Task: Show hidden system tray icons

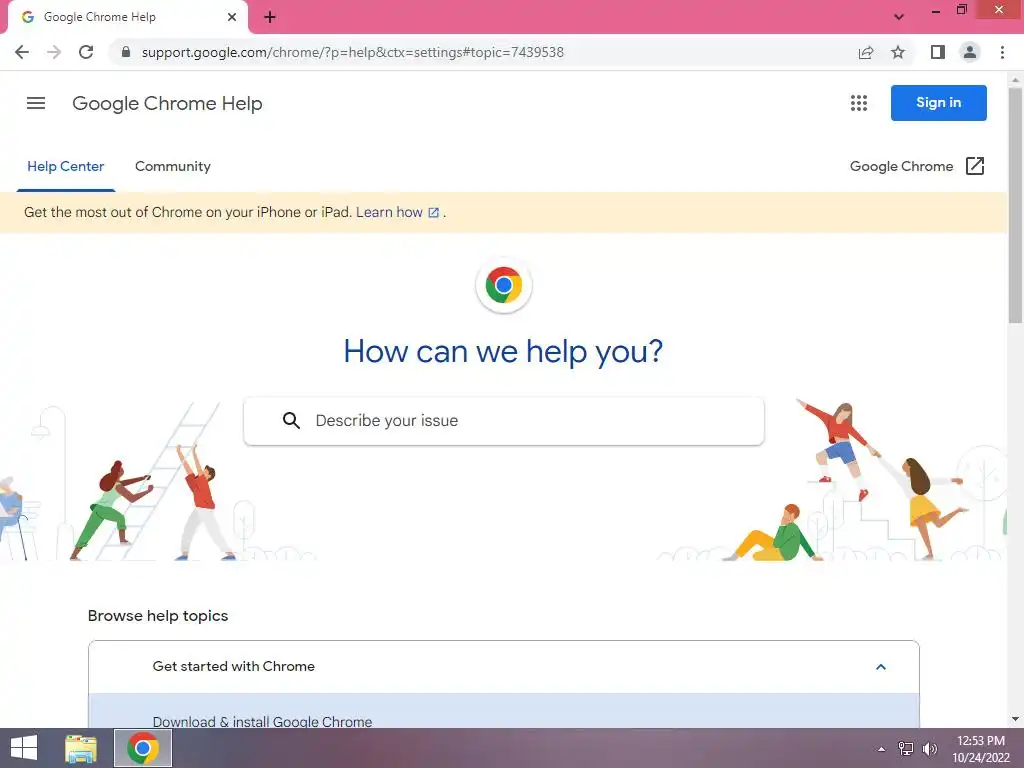Action: [881, 749]
